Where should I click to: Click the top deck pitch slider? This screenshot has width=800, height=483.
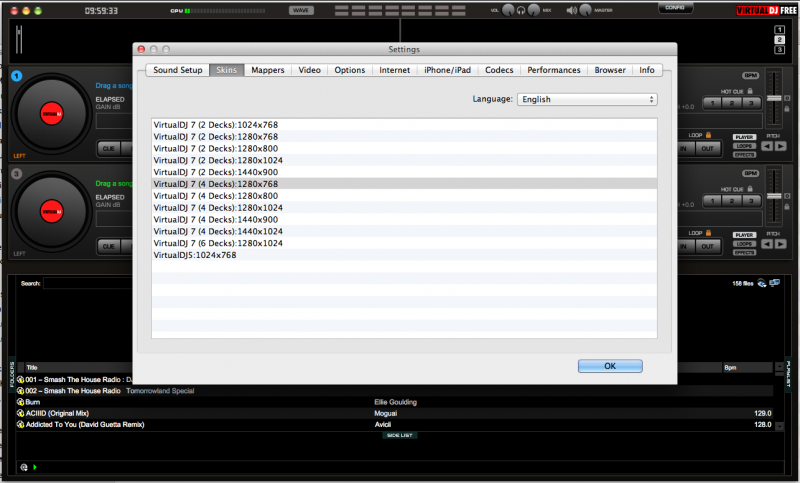(x=771, y=97)
